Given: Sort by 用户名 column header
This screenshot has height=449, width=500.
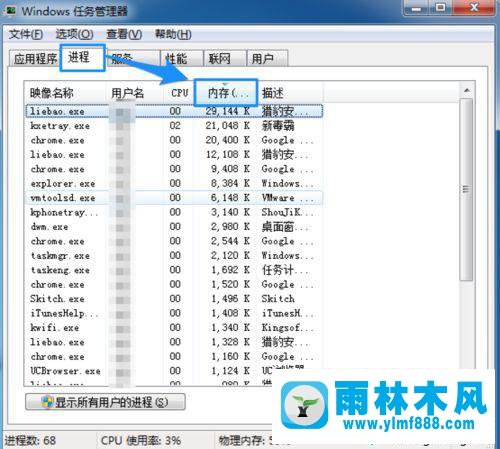Looking at the screenshot, I should [135, 93].
